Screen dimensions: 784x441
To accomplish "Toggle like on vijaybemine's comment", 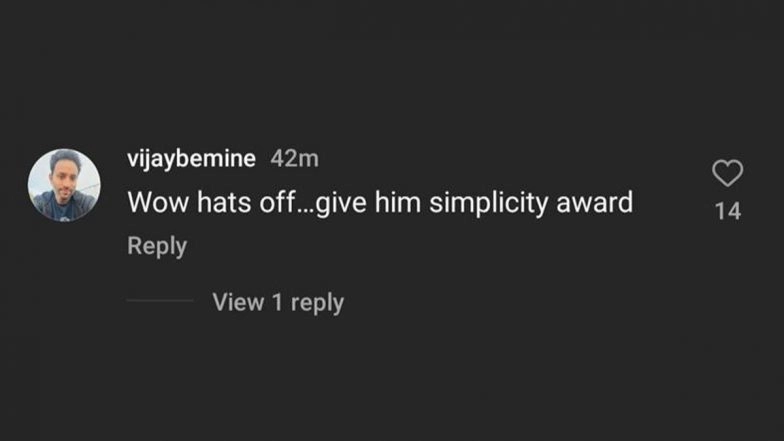I will tap(727, 174).
